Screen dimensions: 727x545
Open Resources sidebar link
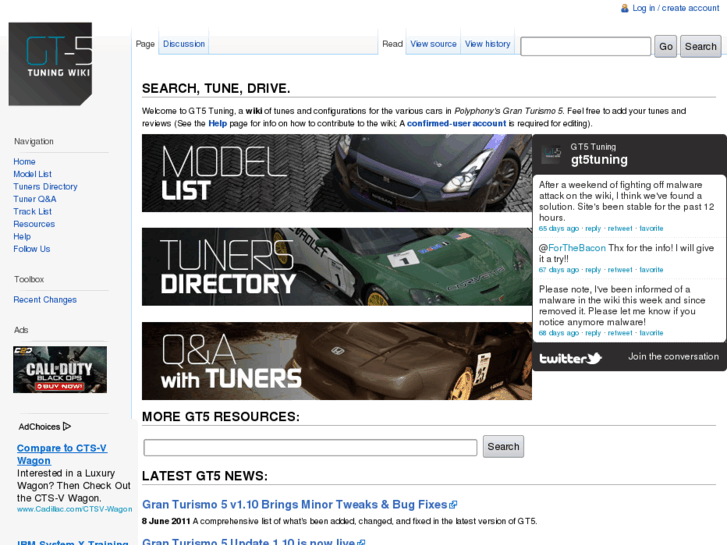(x=34, y=224)
